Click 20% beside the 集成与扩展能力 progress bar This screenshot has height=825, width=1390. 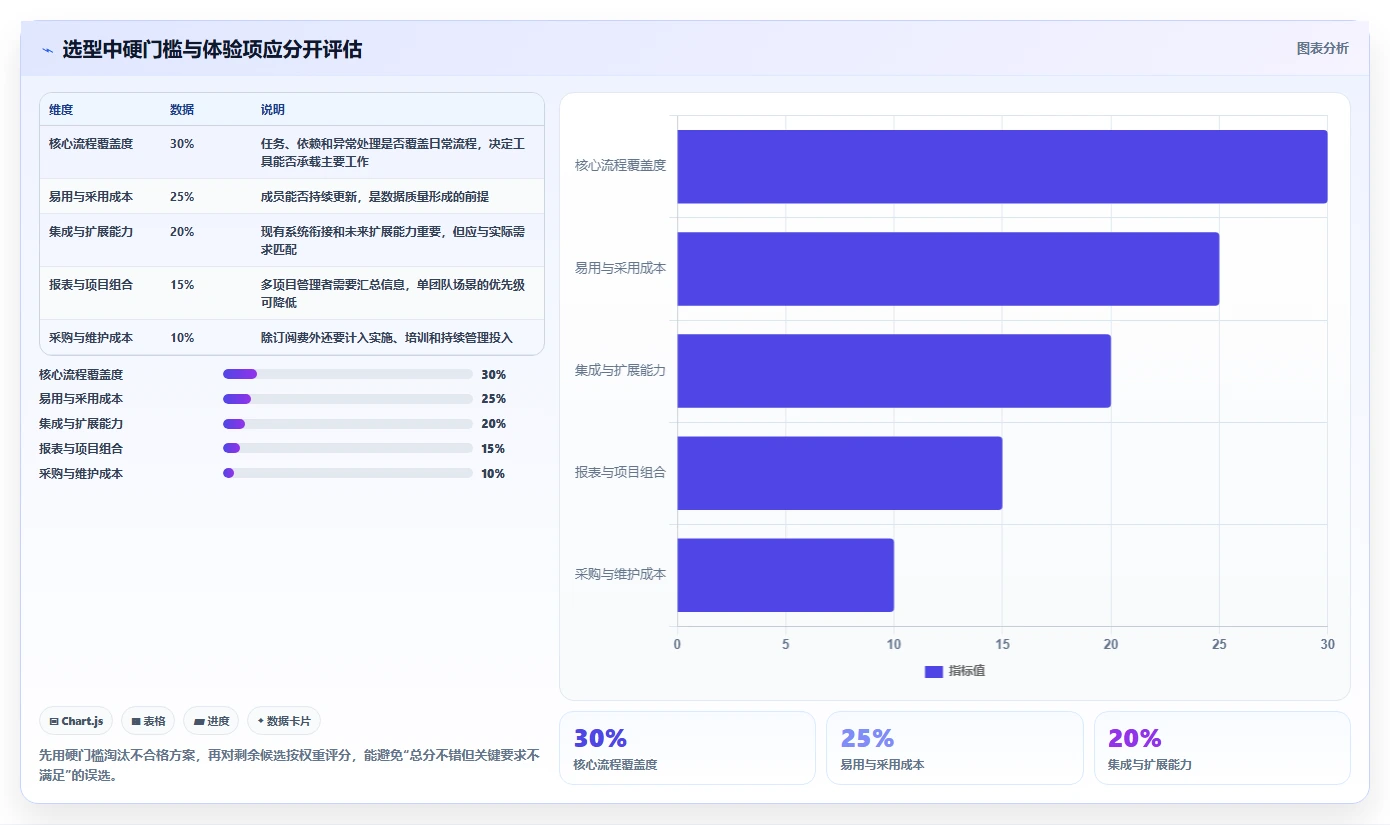tap(493, 424)
